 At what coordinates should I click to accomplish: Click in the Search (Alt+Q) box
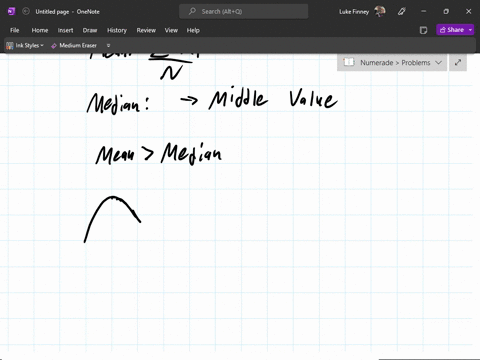click(243, 11)
